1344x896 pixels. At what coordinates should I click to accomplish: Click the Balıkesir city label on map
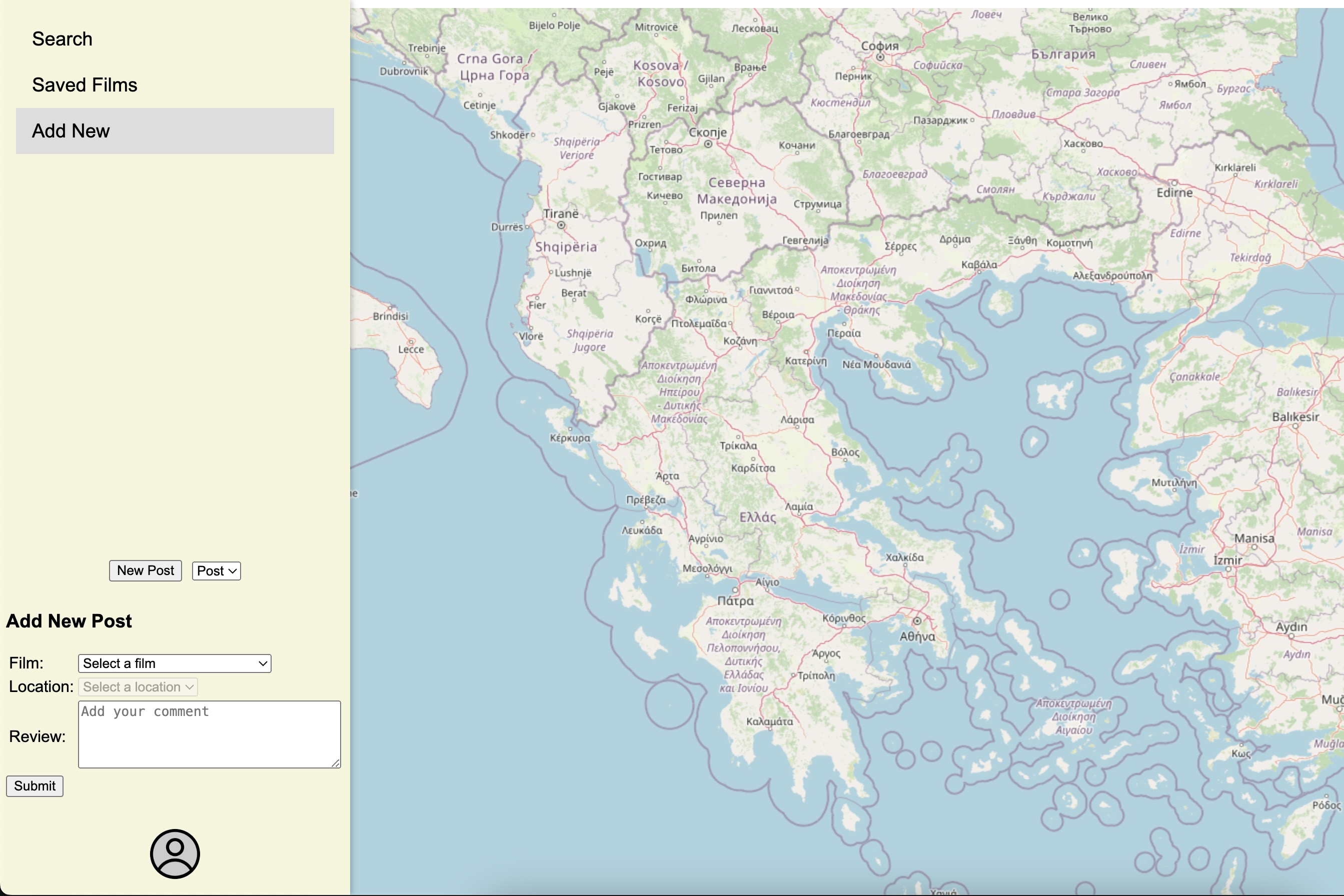[1295, 416]
